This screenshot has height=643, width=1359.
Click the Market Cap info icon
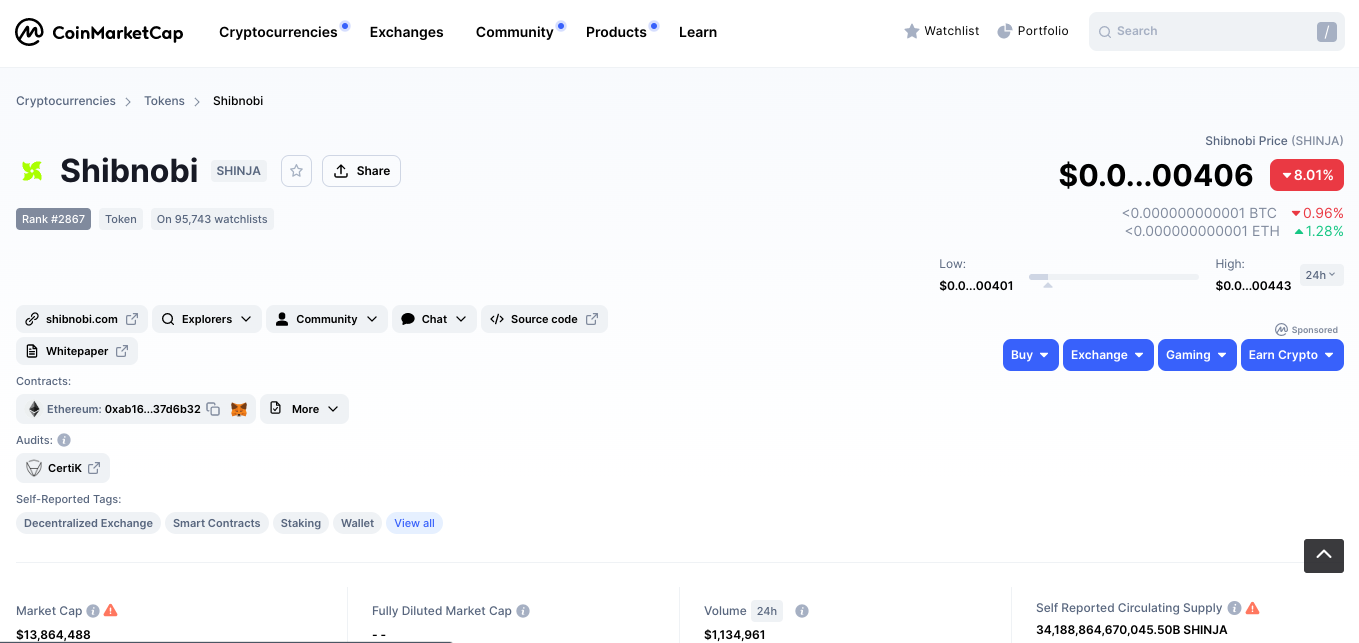(93, 610)
